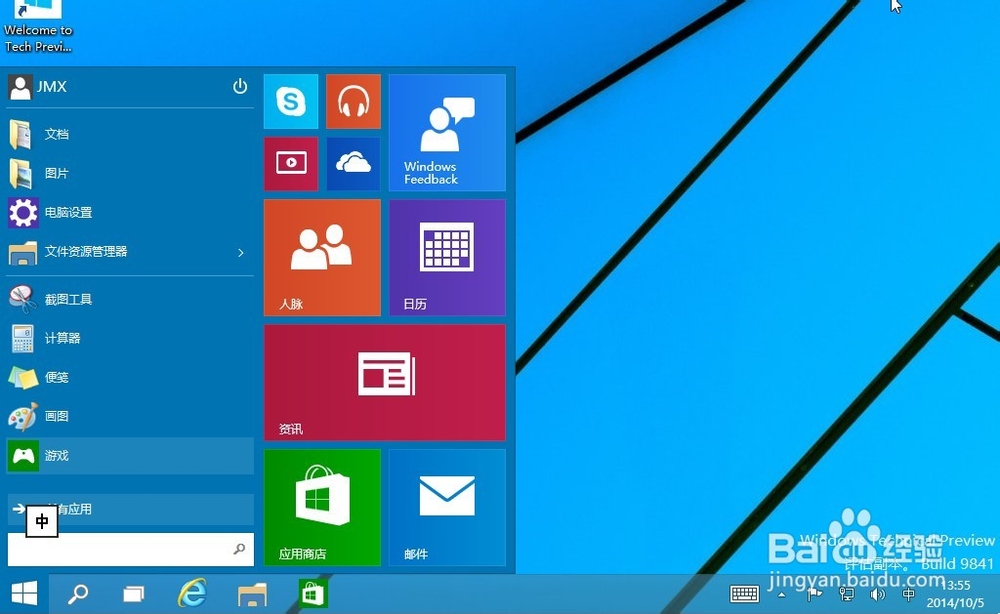
Task: Open 图片 Pictures folder
Action: 130,173
